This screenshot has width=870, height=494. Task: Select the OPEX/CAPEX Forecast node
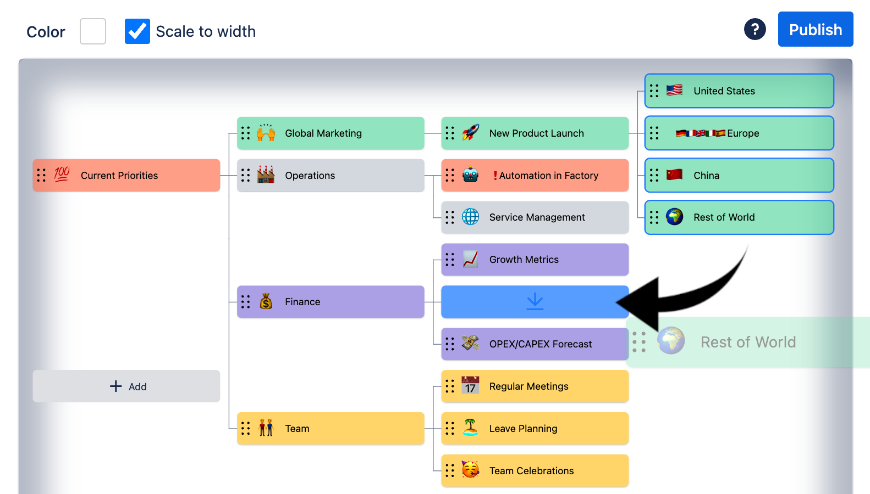(x=540, y=344)
